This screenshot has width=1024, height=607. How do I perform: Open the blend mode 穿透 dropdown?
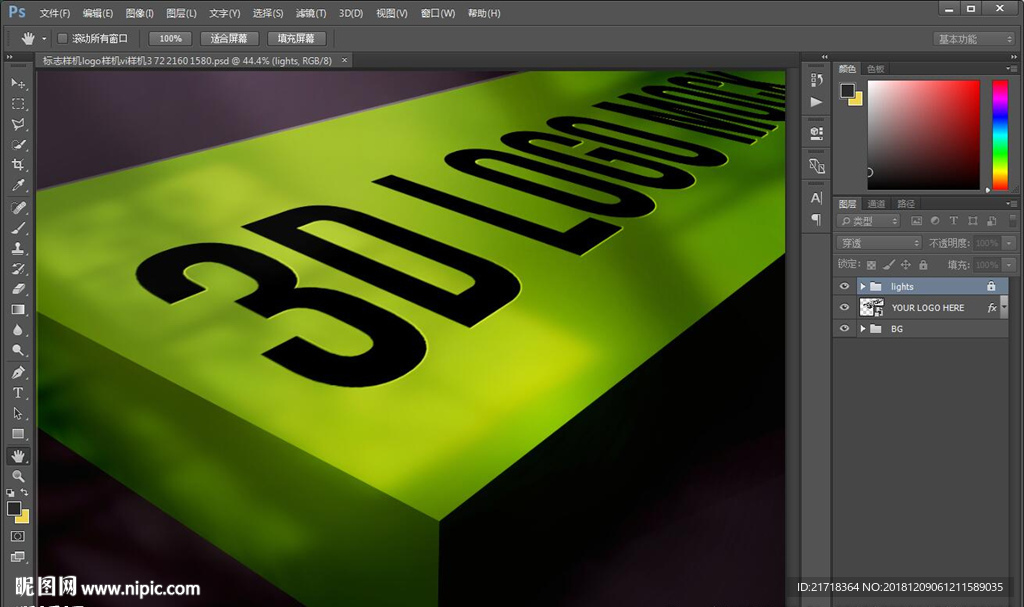point(878,243)
